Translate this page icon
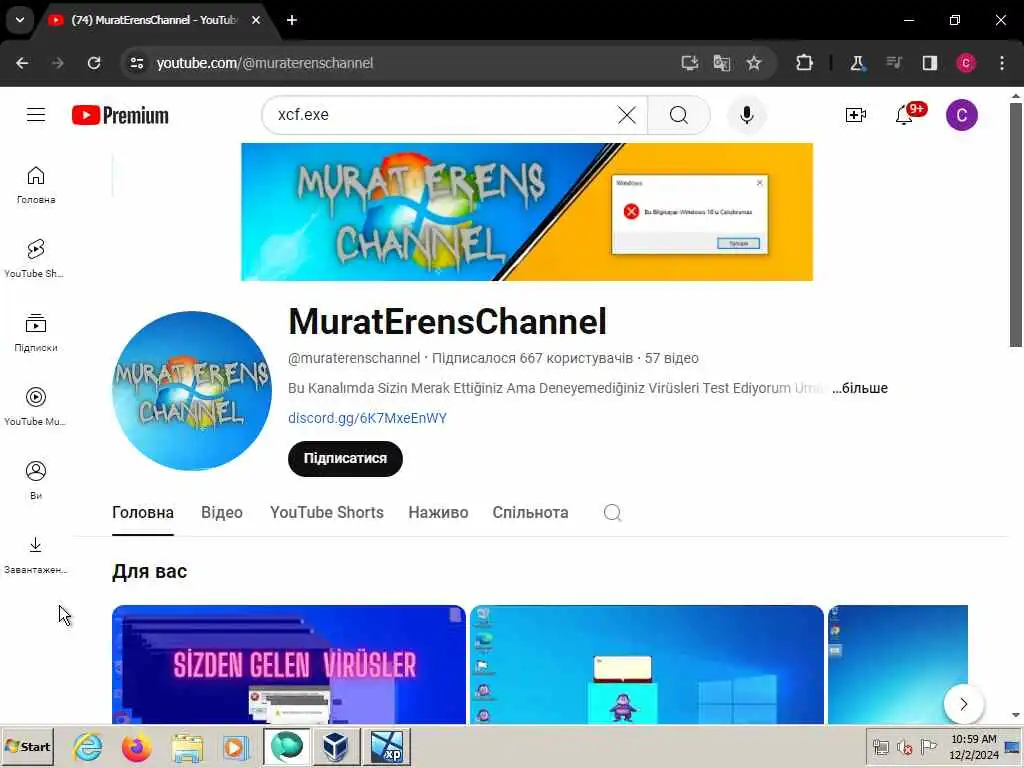 [722, 63]
